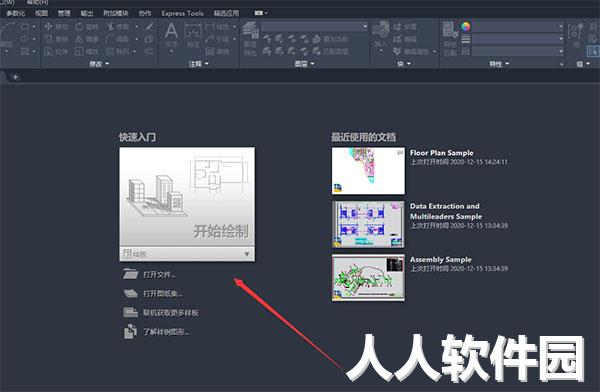Click the Hatch draw tool icon
This screenshot has height=392, width=600.
tap(25, 51)
